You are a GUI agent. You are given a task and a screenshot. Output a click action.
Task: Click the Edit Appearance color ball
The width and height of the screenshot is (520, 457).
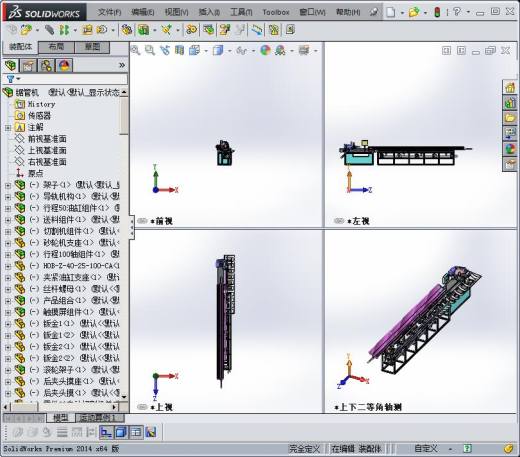pyautogui.click(x=265, y=50)
